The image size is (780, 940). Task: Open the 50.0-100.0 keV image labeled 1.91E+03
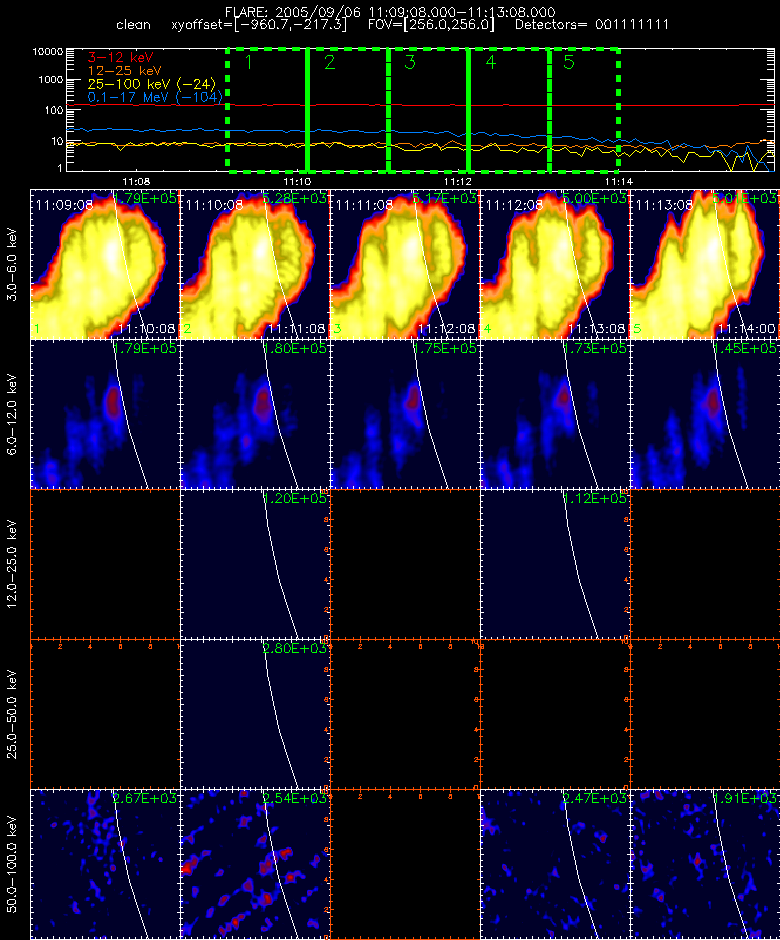point(704,864)
